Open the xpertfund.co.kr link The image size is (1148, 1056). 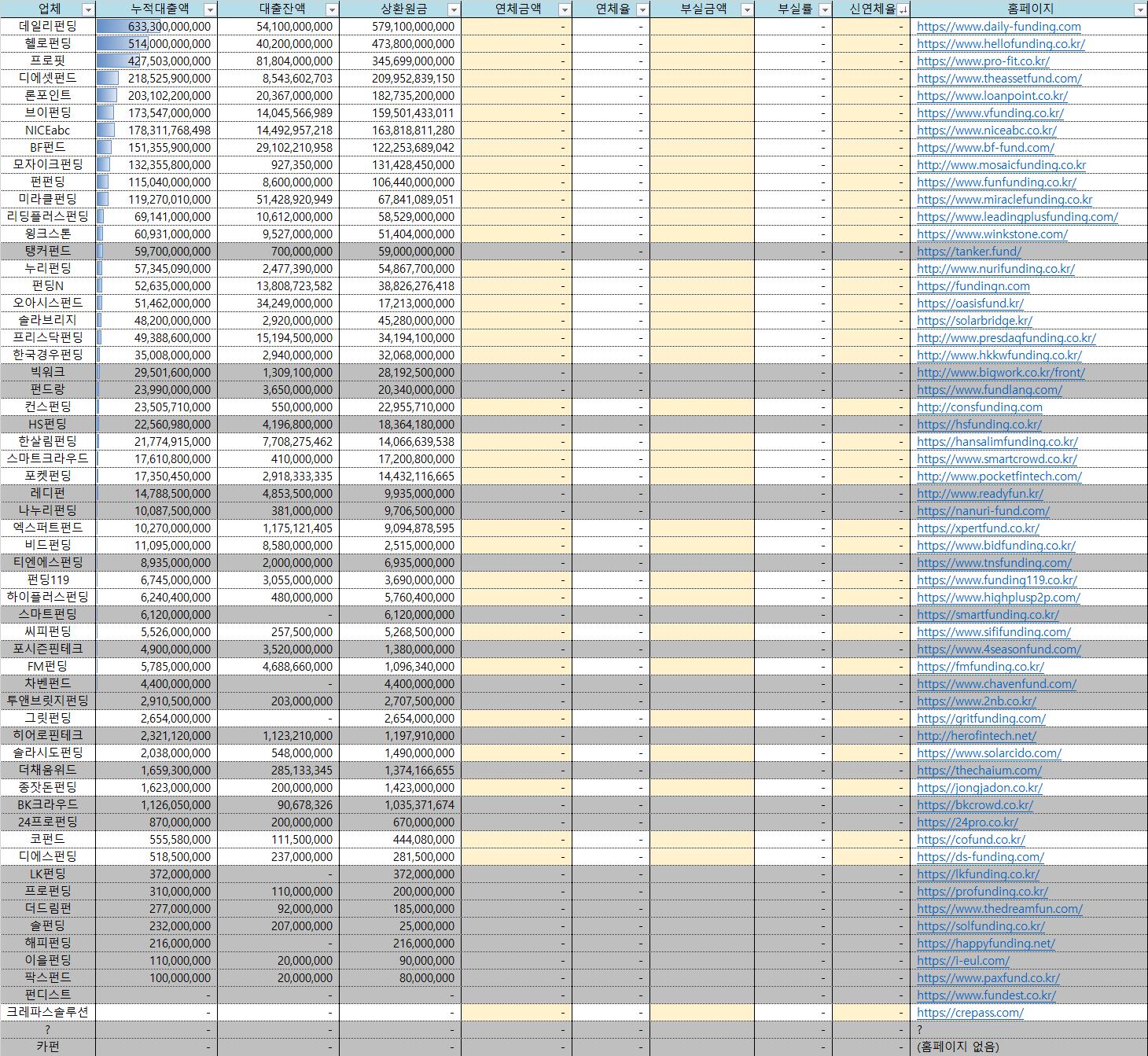978,528
